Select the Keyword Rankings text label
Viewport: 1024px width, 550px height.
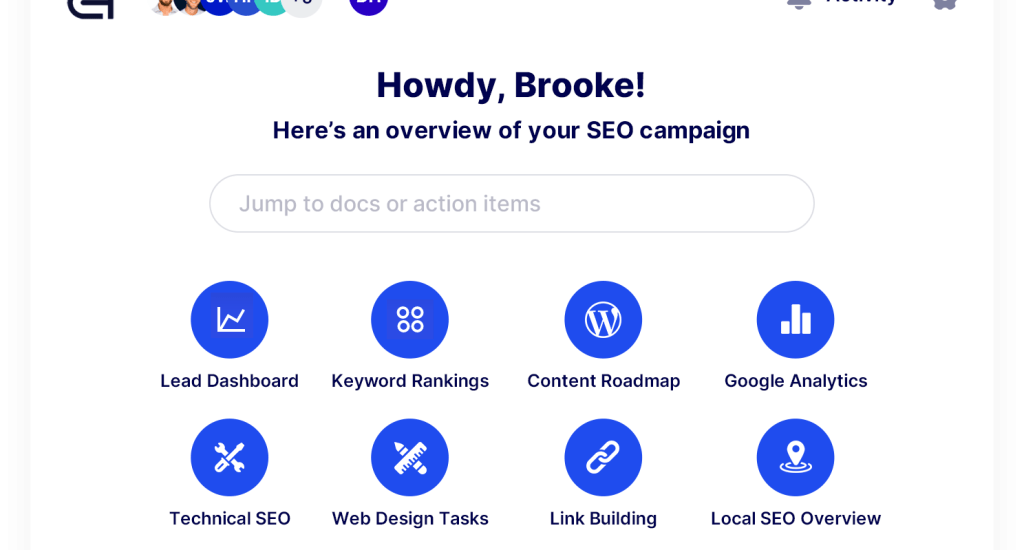pyautogui.click(x=410, y=381)
